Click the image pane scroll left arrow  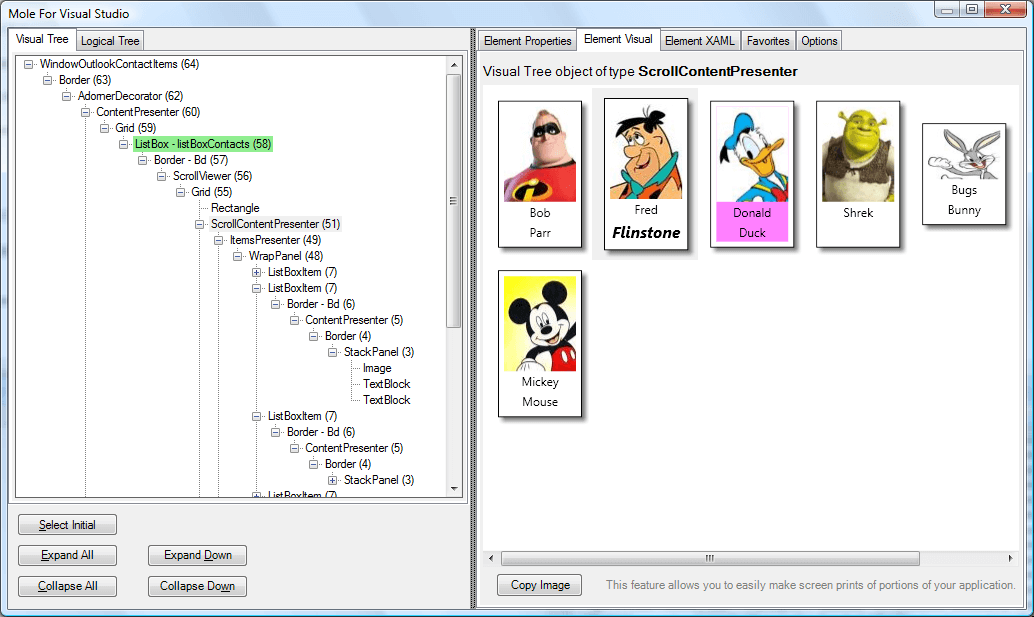(x=491, y=558)
